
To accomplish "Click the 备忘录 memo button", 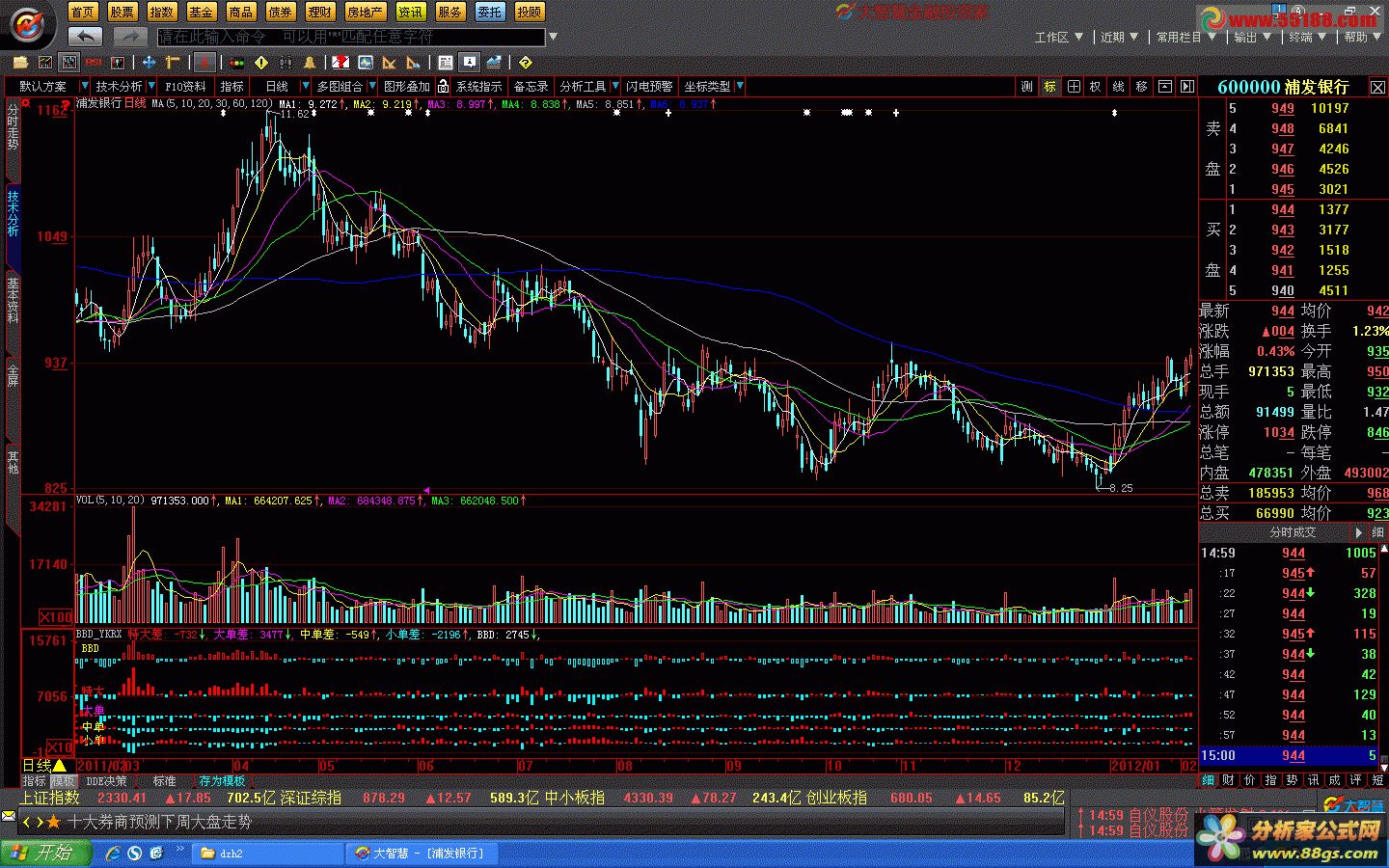I will click(531, 87).
